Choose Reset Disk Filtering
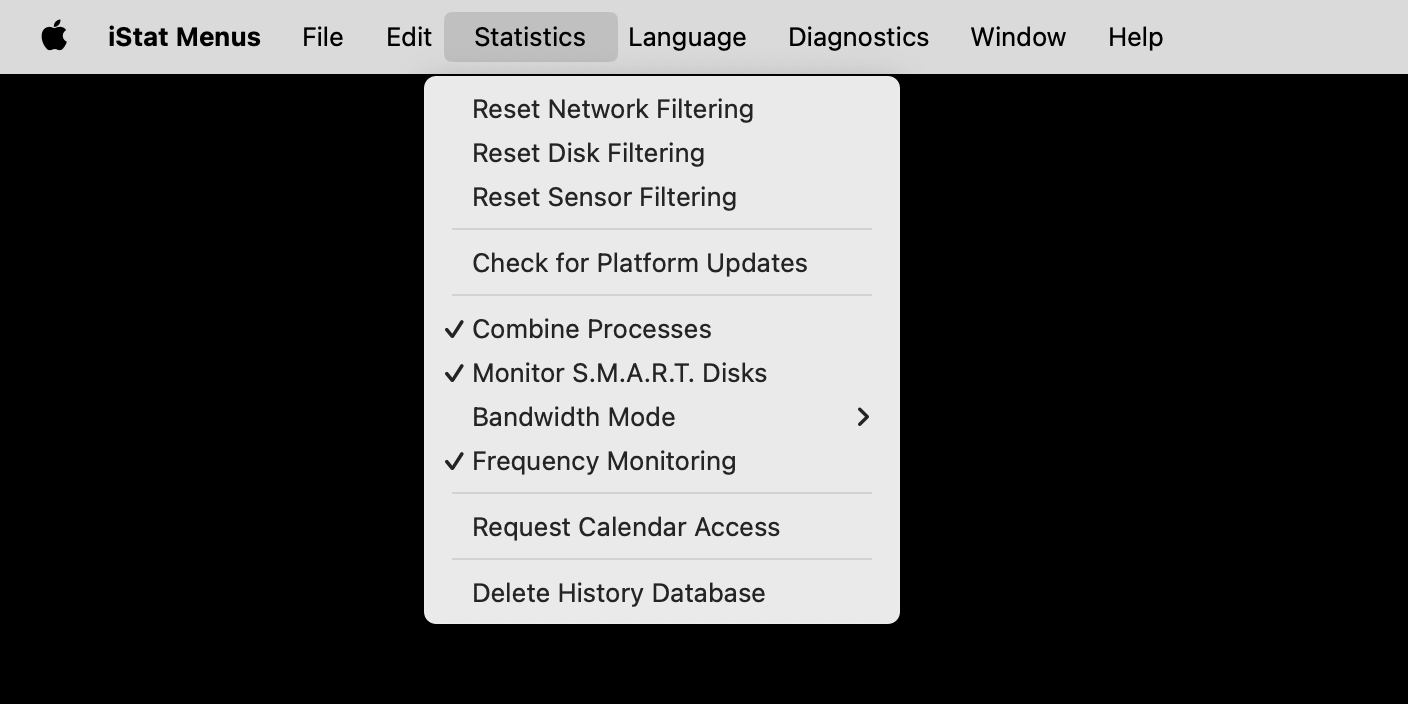This screenshot has width=1408, height=704. pos(662,153)
